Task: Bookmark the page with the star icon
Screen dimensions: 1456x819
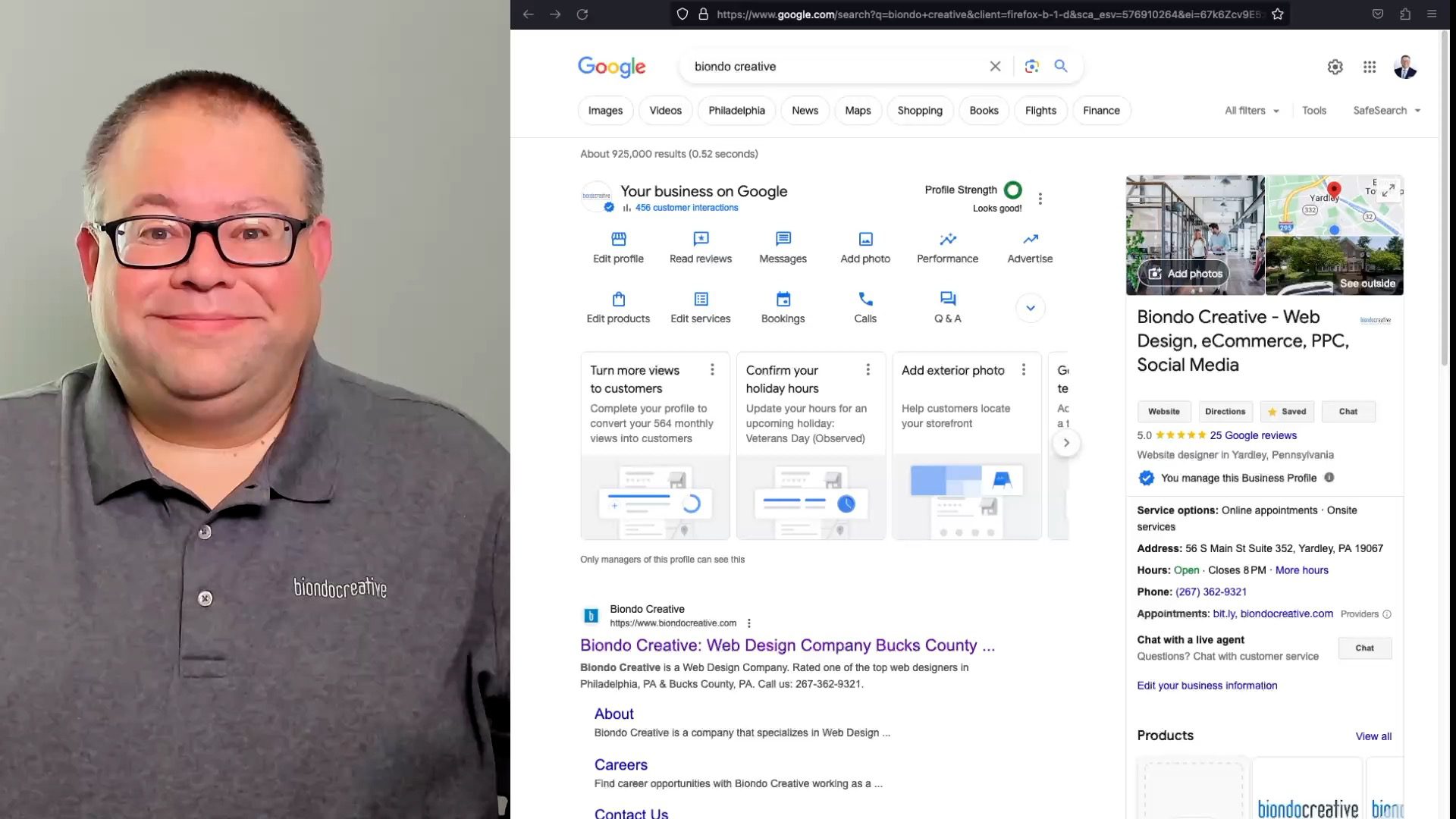Action: click(x=1278, y=14)
